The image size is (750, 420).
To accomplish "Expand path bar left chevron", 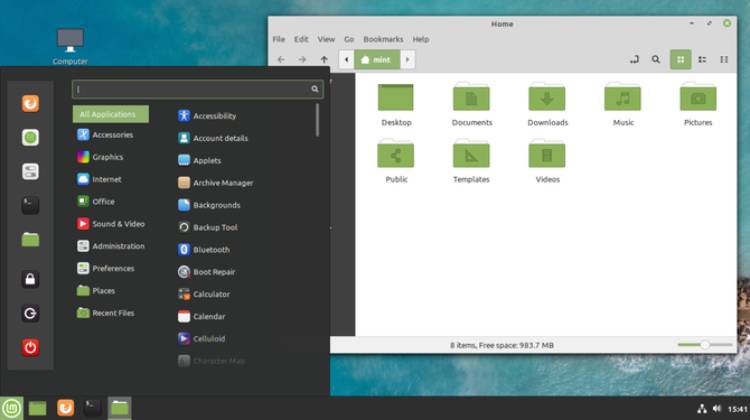I will 346,59.
